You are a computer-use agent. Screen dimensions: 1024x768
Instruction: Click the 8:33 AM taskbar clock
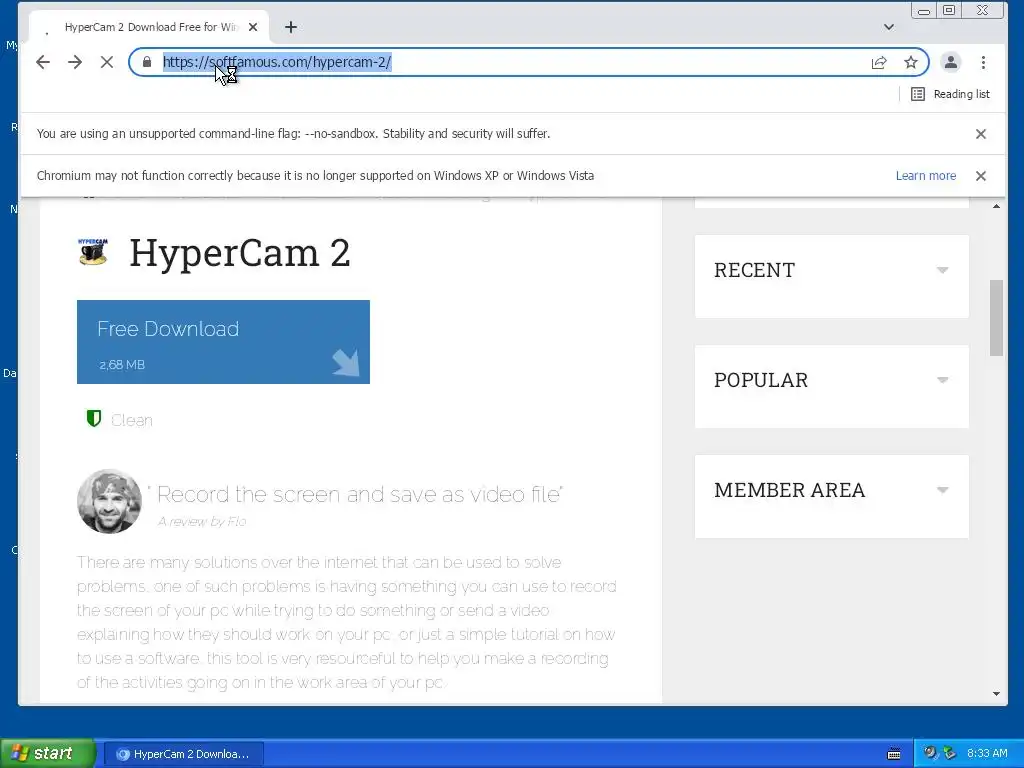click(x=987, y=753)
